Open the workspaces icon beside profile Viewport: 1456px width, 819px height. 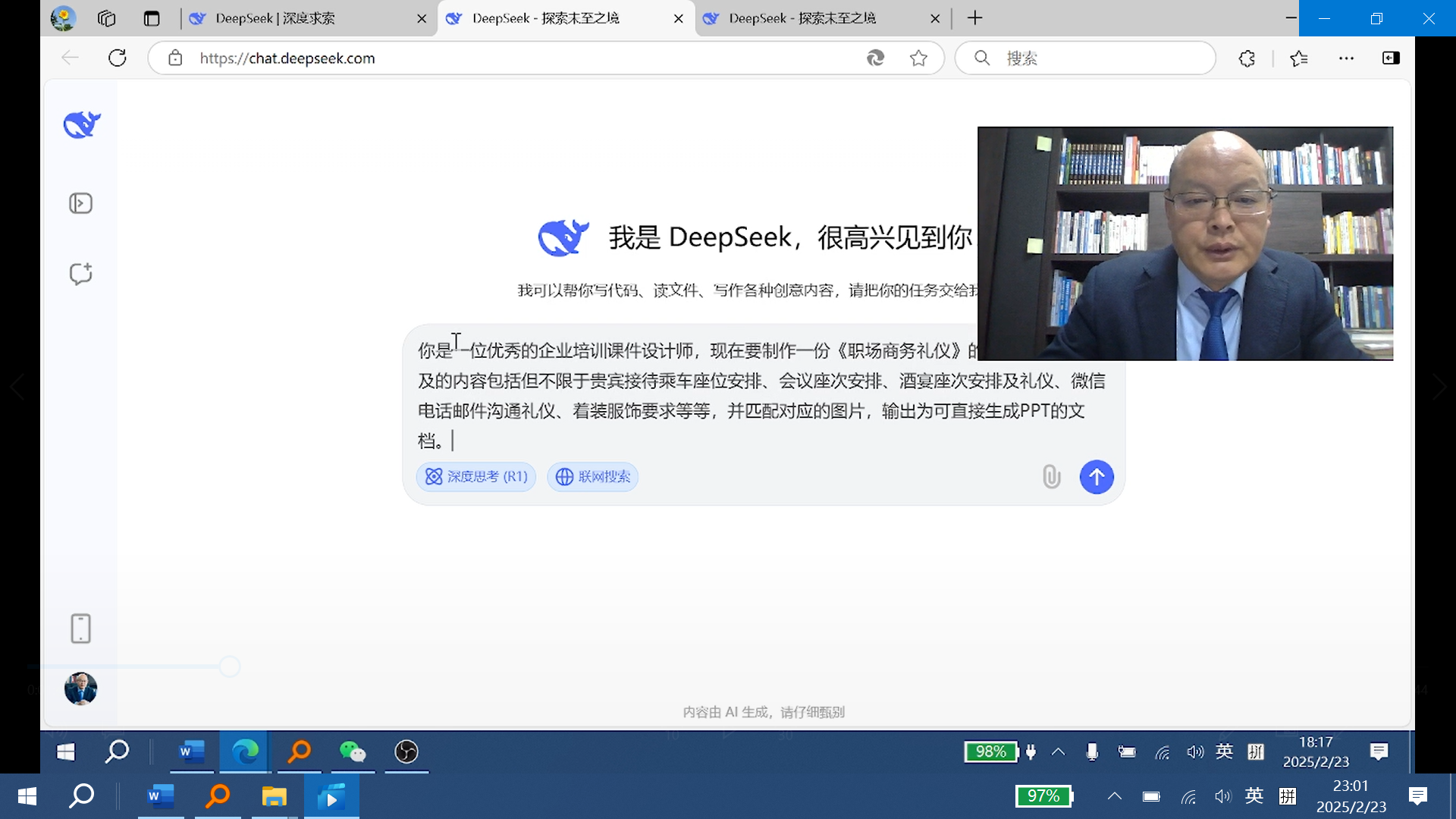(x=107, y=18)
